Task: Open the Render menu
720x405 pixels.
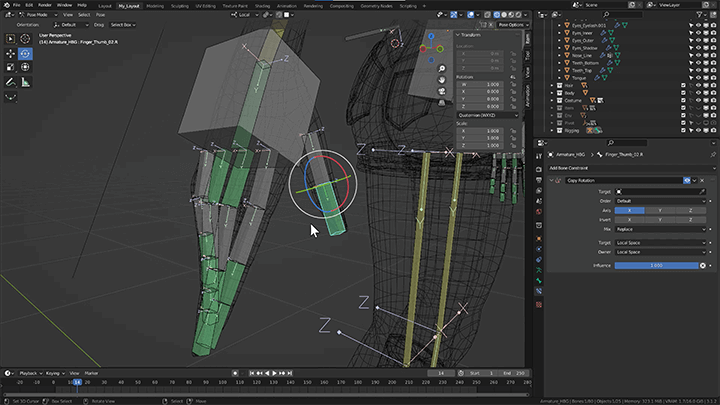Action: (45, 5)
